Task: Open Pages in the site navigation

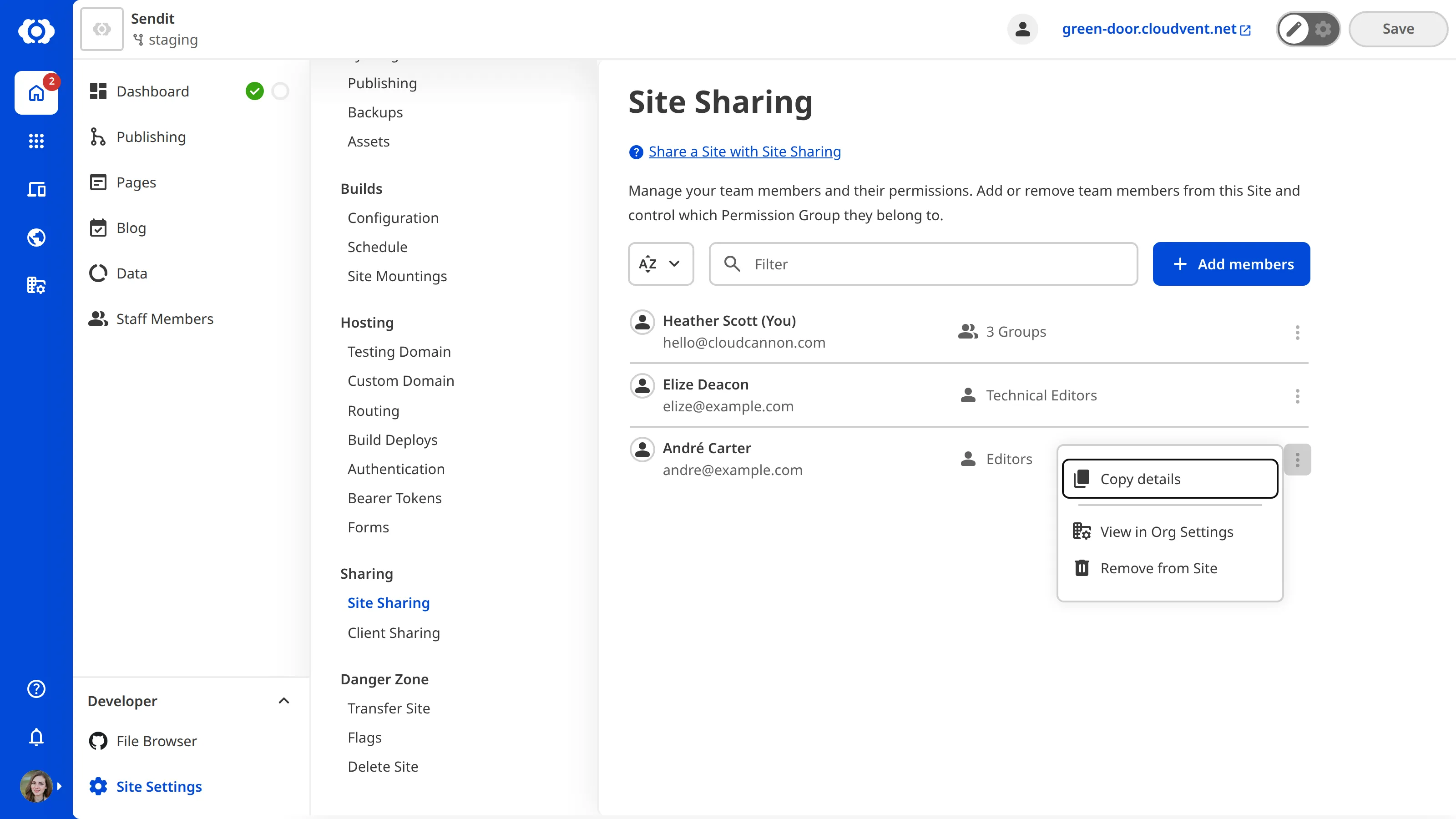Action: [x=136, y=182]
